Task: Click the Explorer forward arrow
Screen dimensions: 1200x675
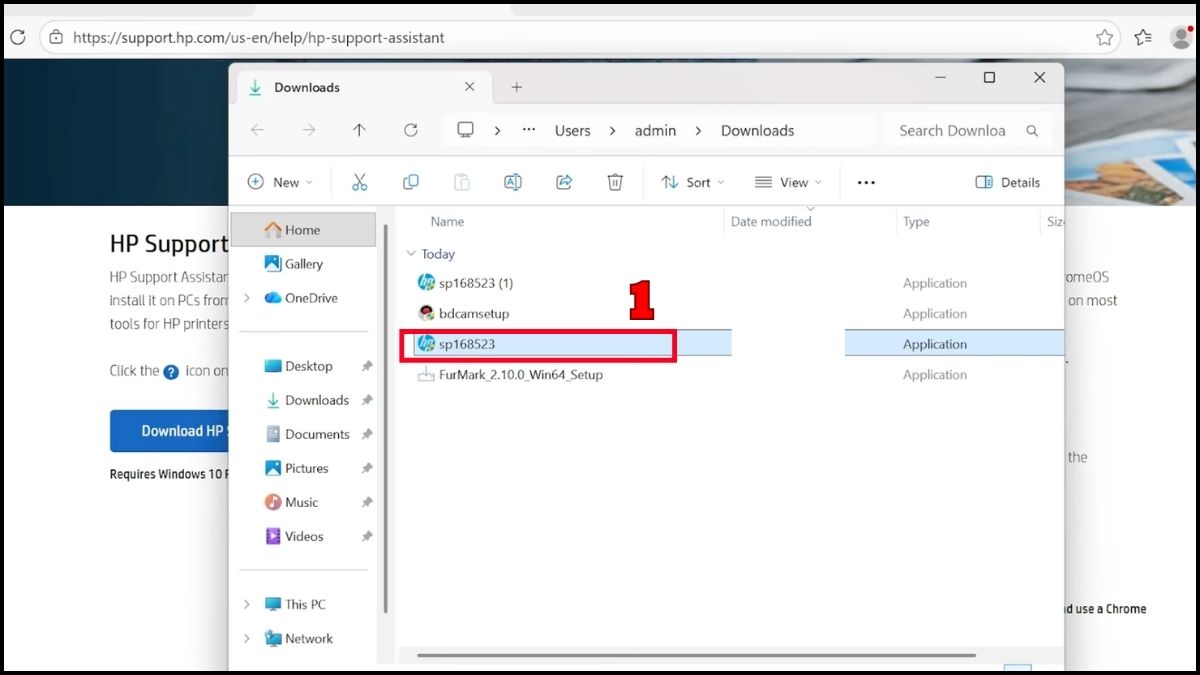Action: point(308,130)
